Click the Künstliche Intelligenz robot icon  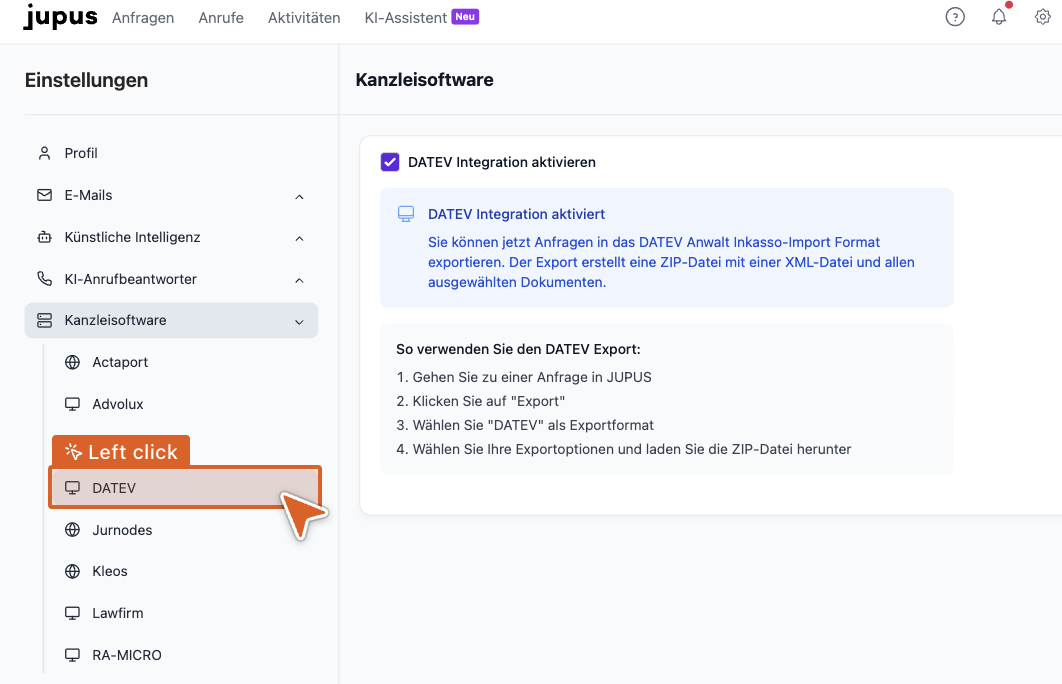click(x=45, y=237)
